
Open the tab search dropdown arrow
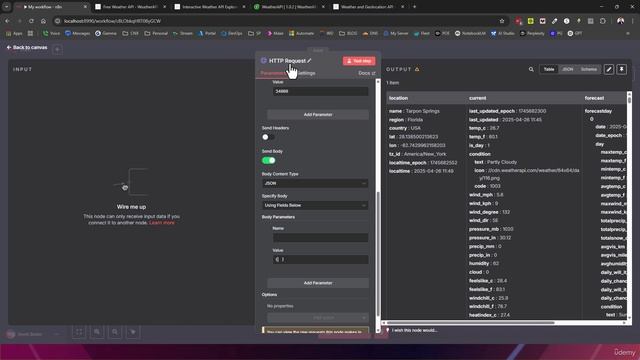[6, 7]
